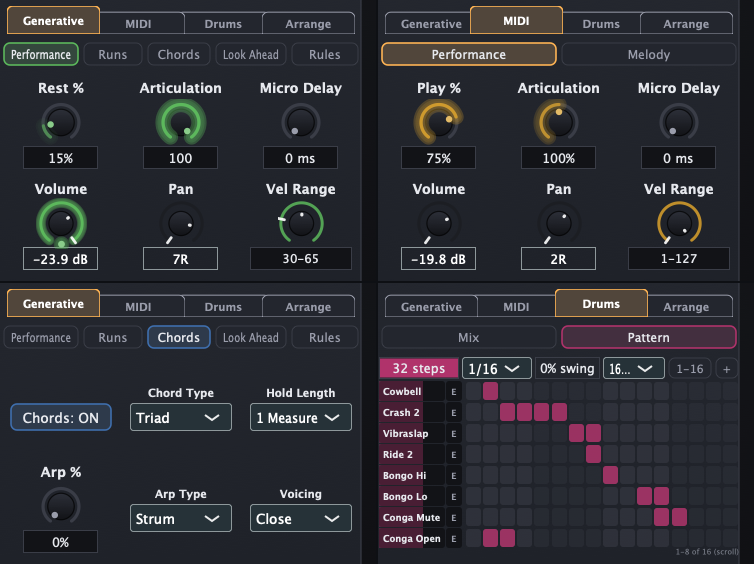Open Pattern subtab in Drums panel

coord(649,337)
